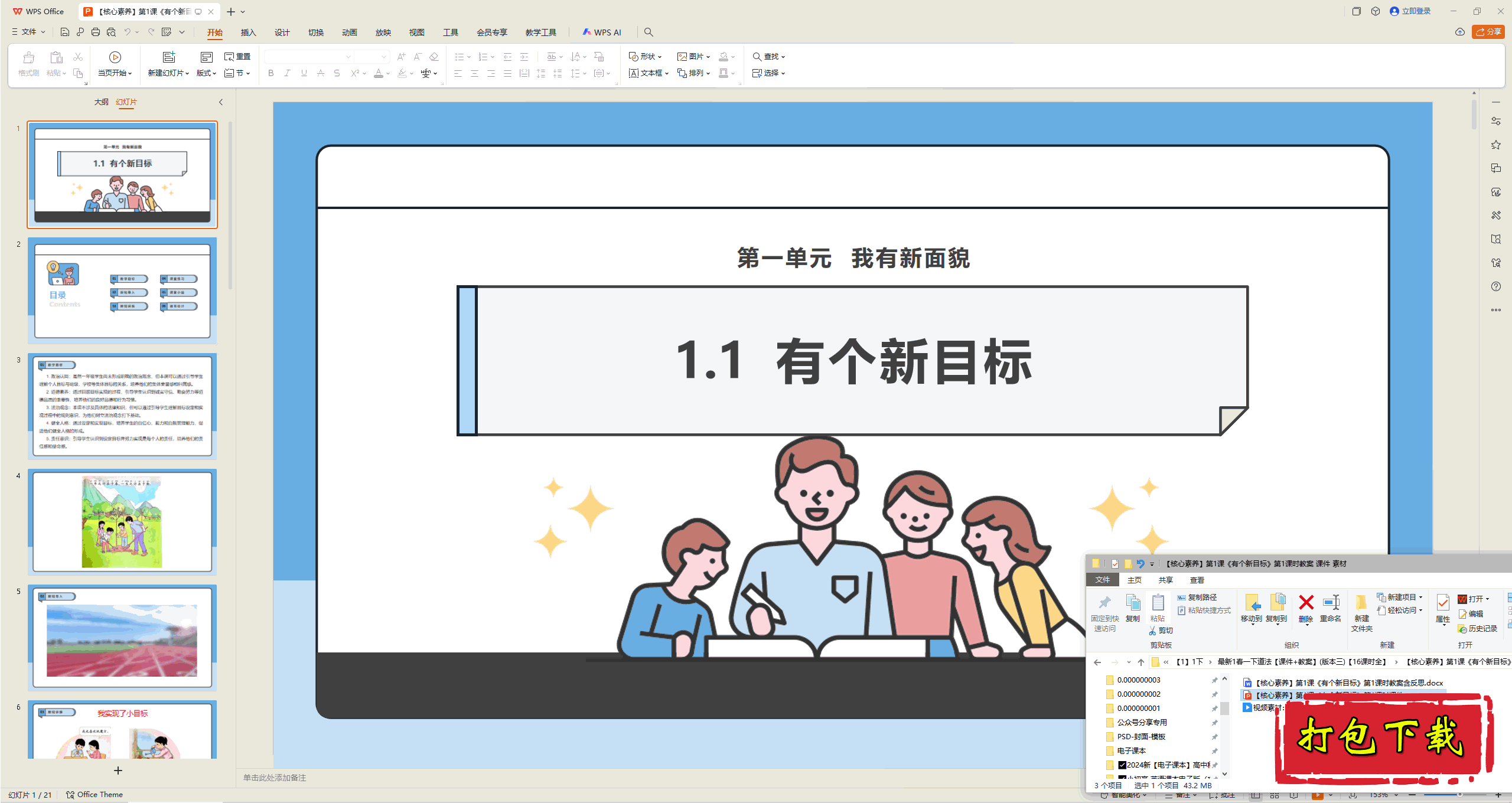This screenshot has width=1512, height=803.
Task: Switch to the Animation (动画) tab
Action: 350,32
